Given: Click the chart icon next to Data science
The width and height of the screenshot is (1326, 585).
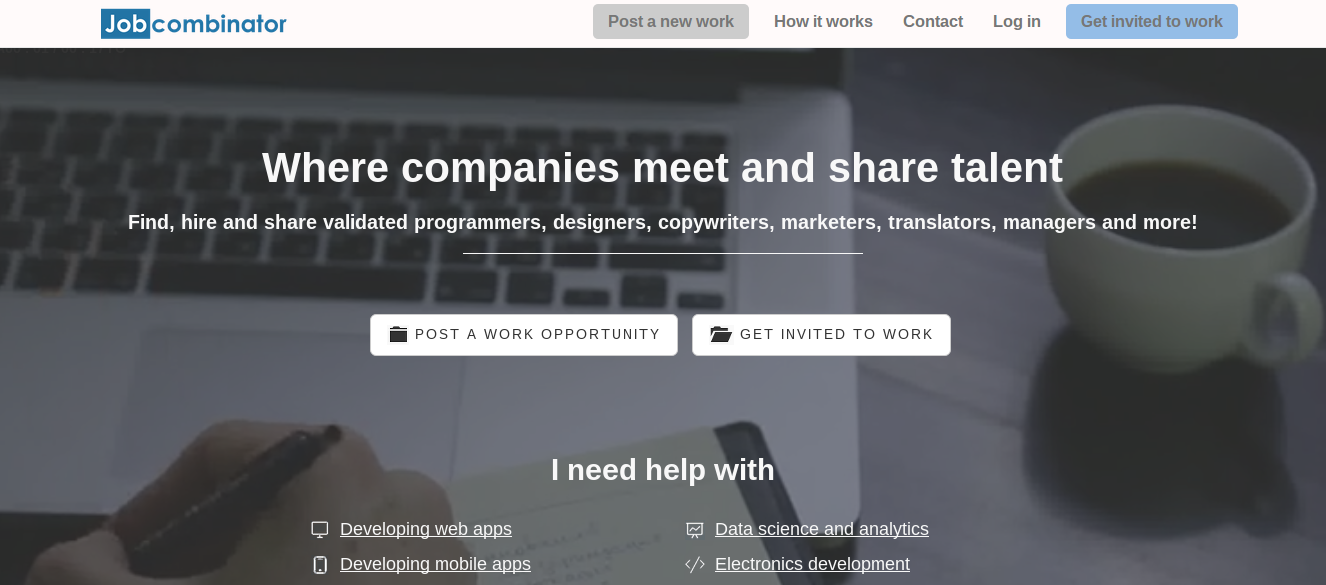Looking at the screenshot, I should (x=694, y=529).
